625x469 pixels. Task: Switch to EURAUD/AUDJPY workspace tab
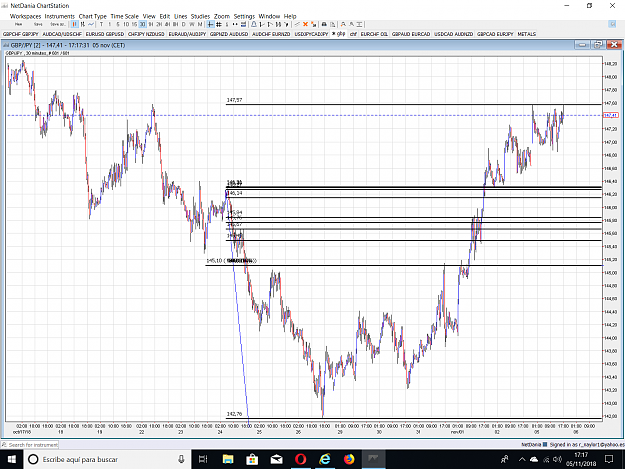tap(187, 34)
